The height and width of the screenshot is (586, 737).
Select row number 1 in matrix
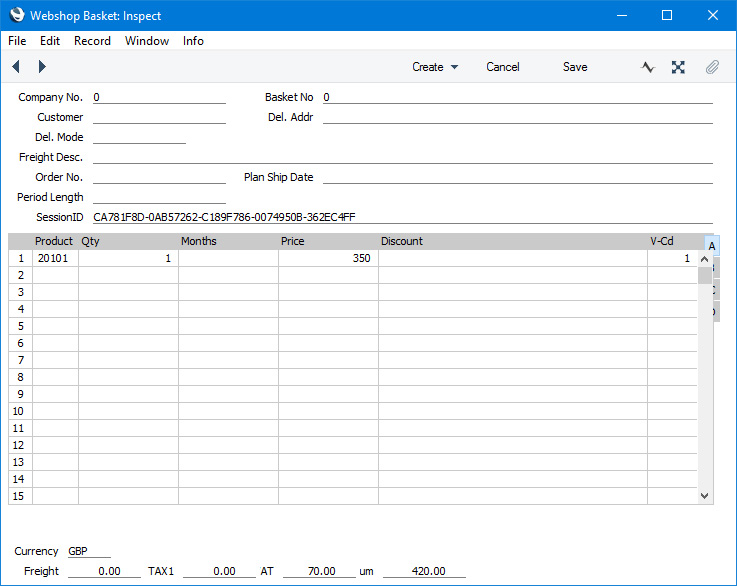point(21,258)
